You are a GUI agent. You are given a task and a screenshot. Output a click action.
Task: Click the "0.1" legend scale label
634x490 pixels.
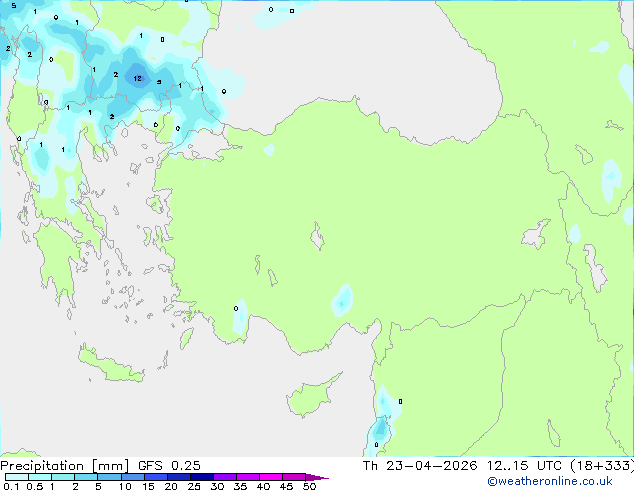[11, 486]
